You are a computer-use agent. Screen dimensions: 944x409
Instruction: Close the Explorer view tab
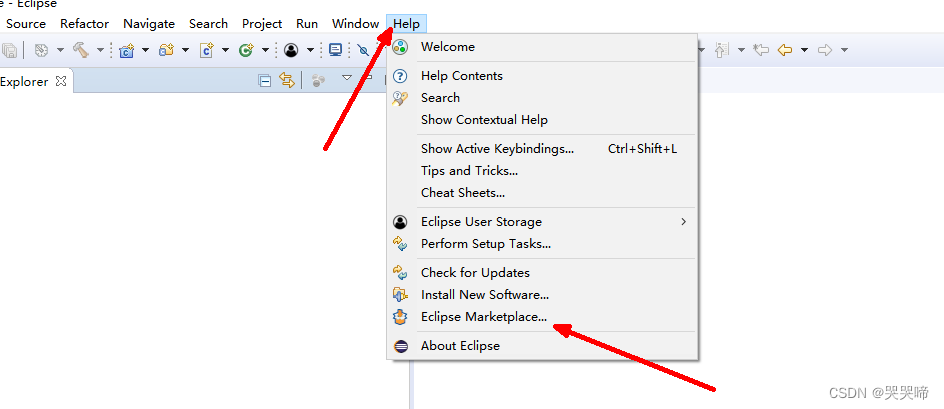point(61,81)
